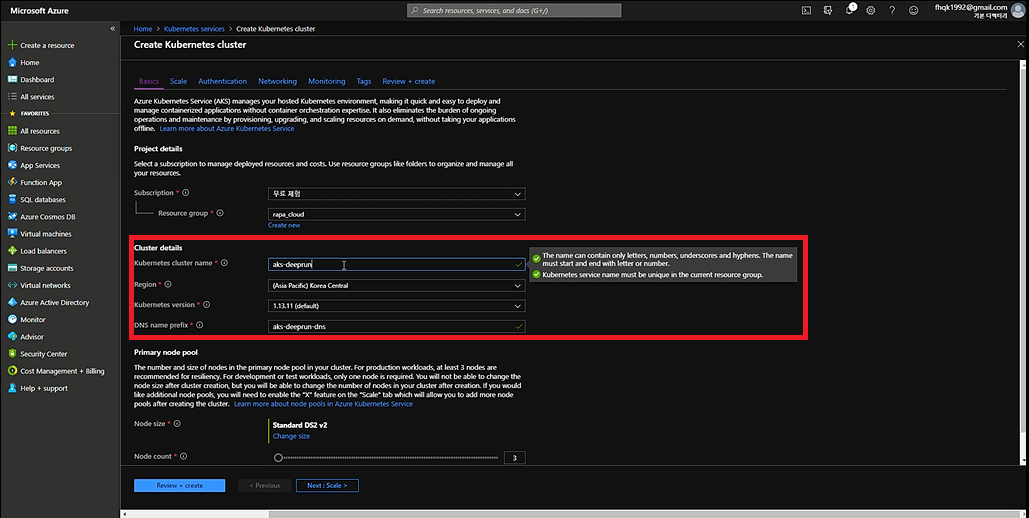Open the Region dropdown
The height and width of the screenshot is (518, 1029).
click(396, 286)
